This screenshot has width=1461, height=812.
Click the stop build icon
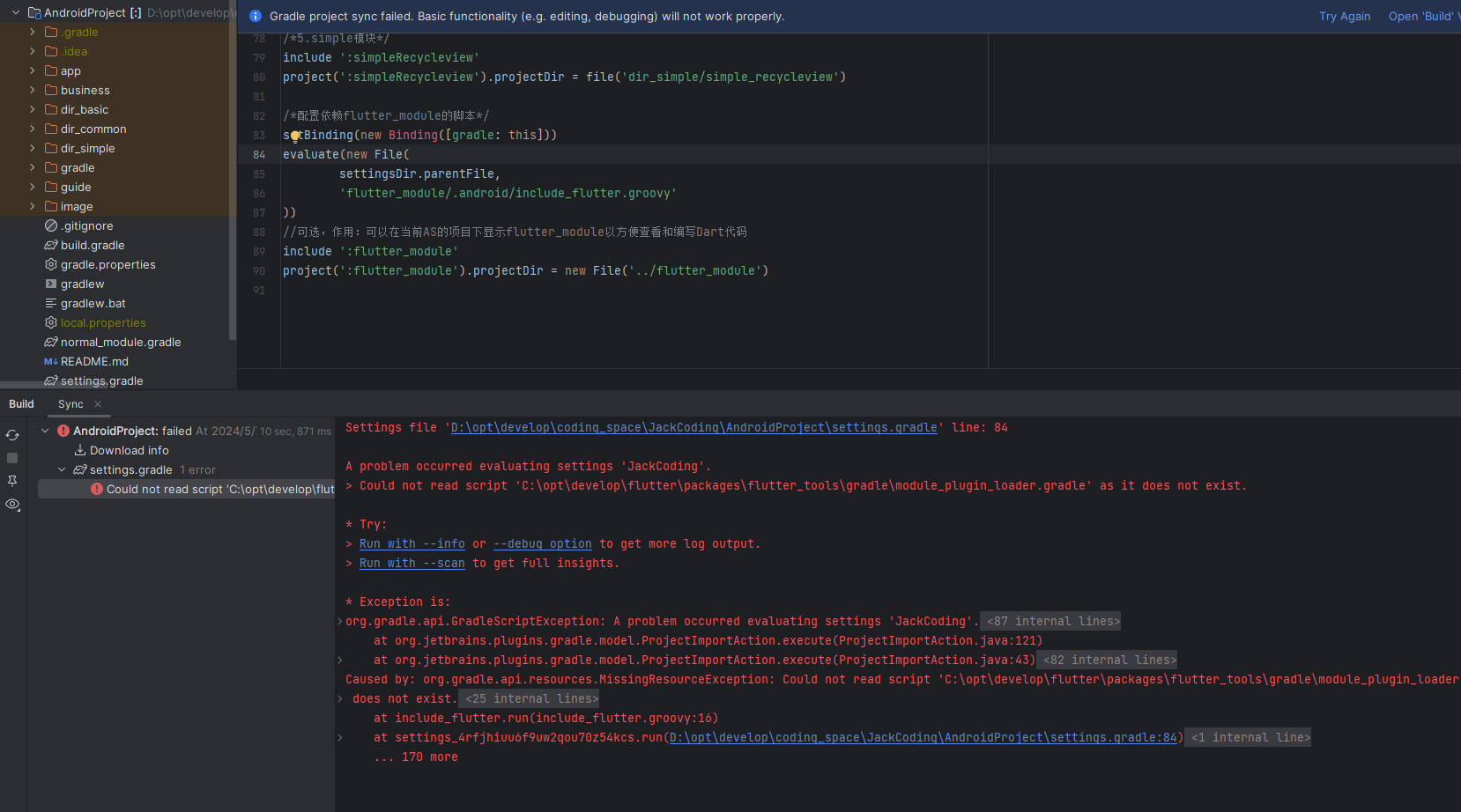pyautogui.click(x=12, y=458)
